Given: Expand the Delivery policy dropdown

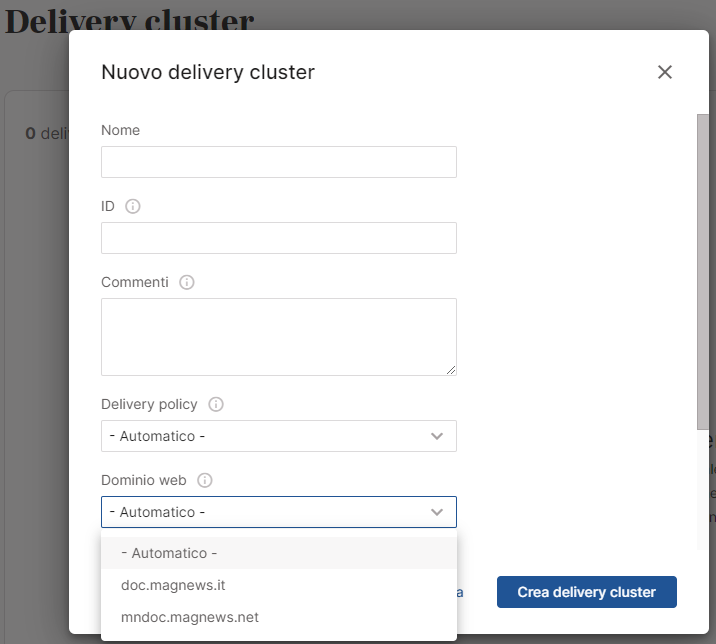Looking at the screenshot, I should [x=278, y=436].
